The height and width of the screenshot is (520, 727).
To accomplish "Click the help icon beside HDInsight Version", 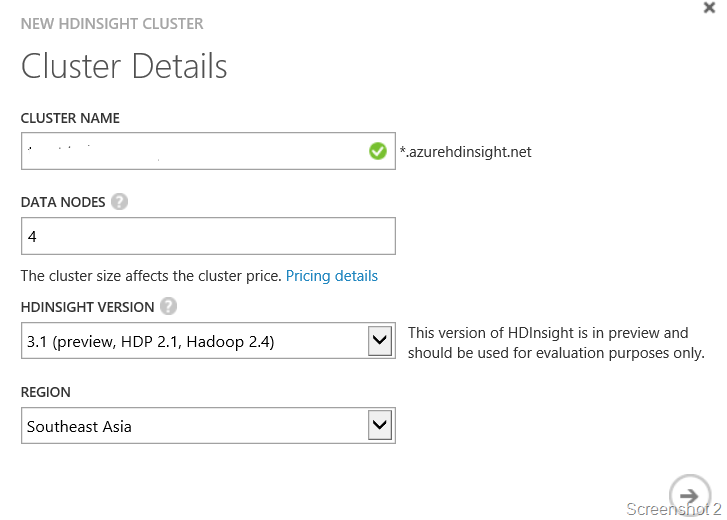I will click(x=168, y=307).
